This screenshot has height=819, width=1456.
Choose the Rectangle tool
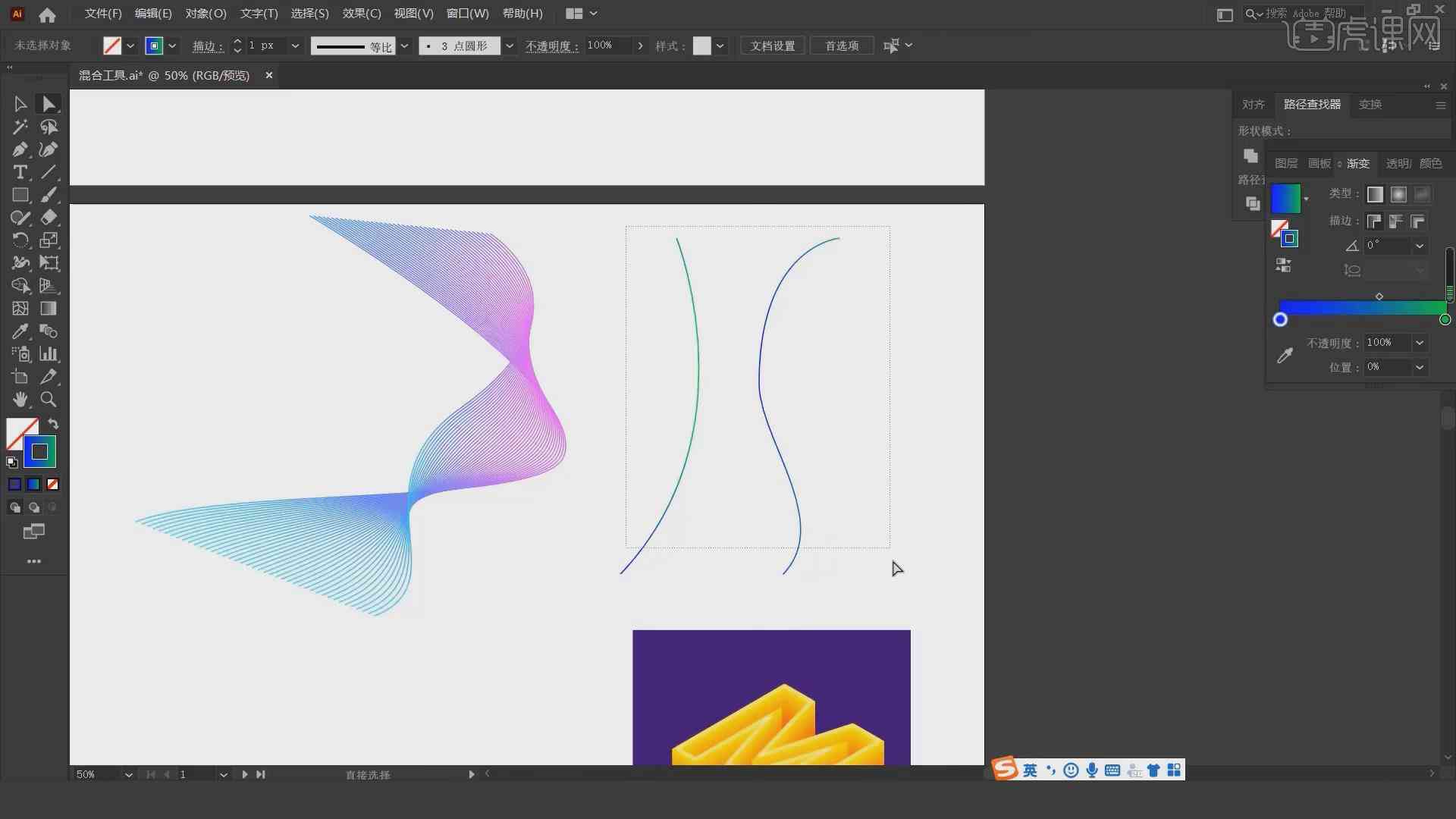[20, 195]
